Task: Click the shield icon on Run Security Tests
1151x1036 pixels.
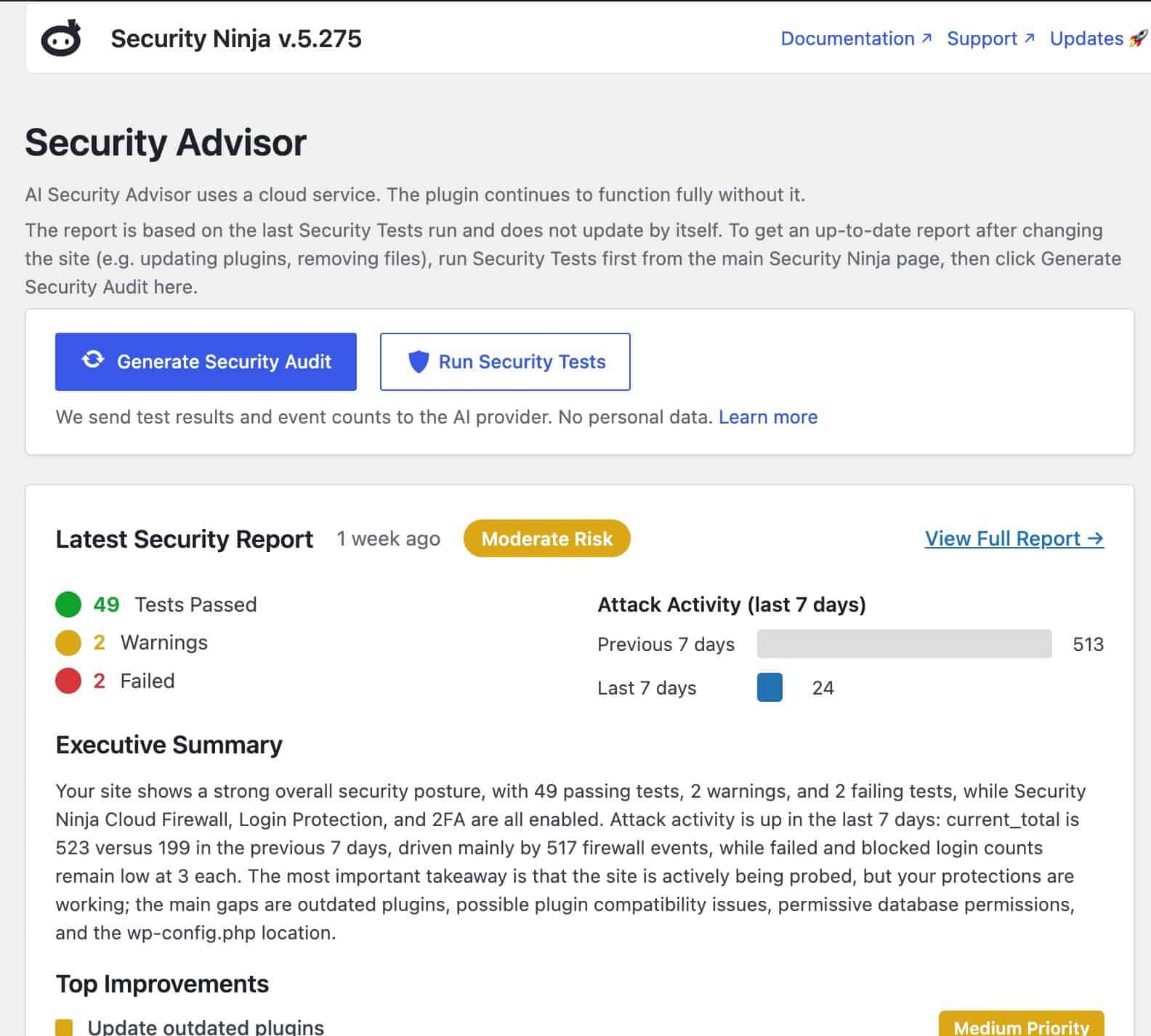Action: point(419,362)
